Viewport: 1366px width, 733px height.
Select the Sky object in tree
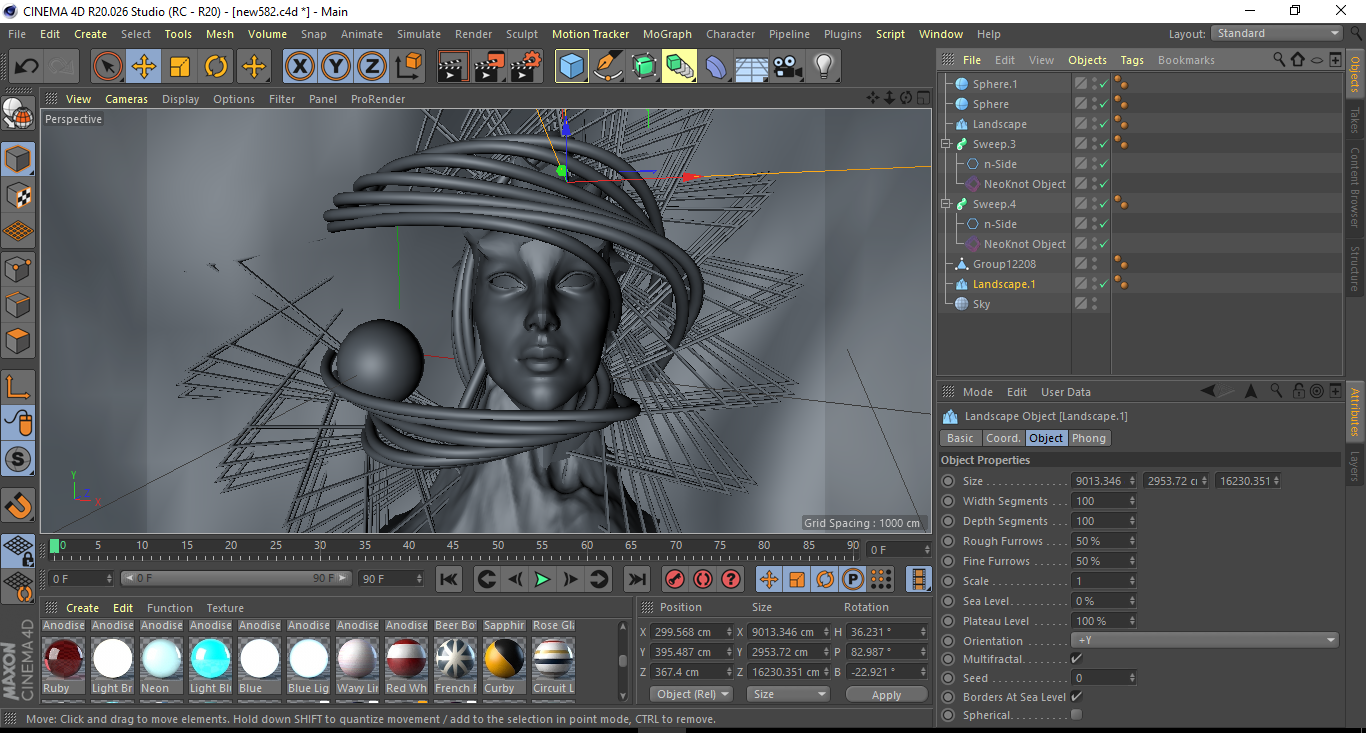pos(981,304)
